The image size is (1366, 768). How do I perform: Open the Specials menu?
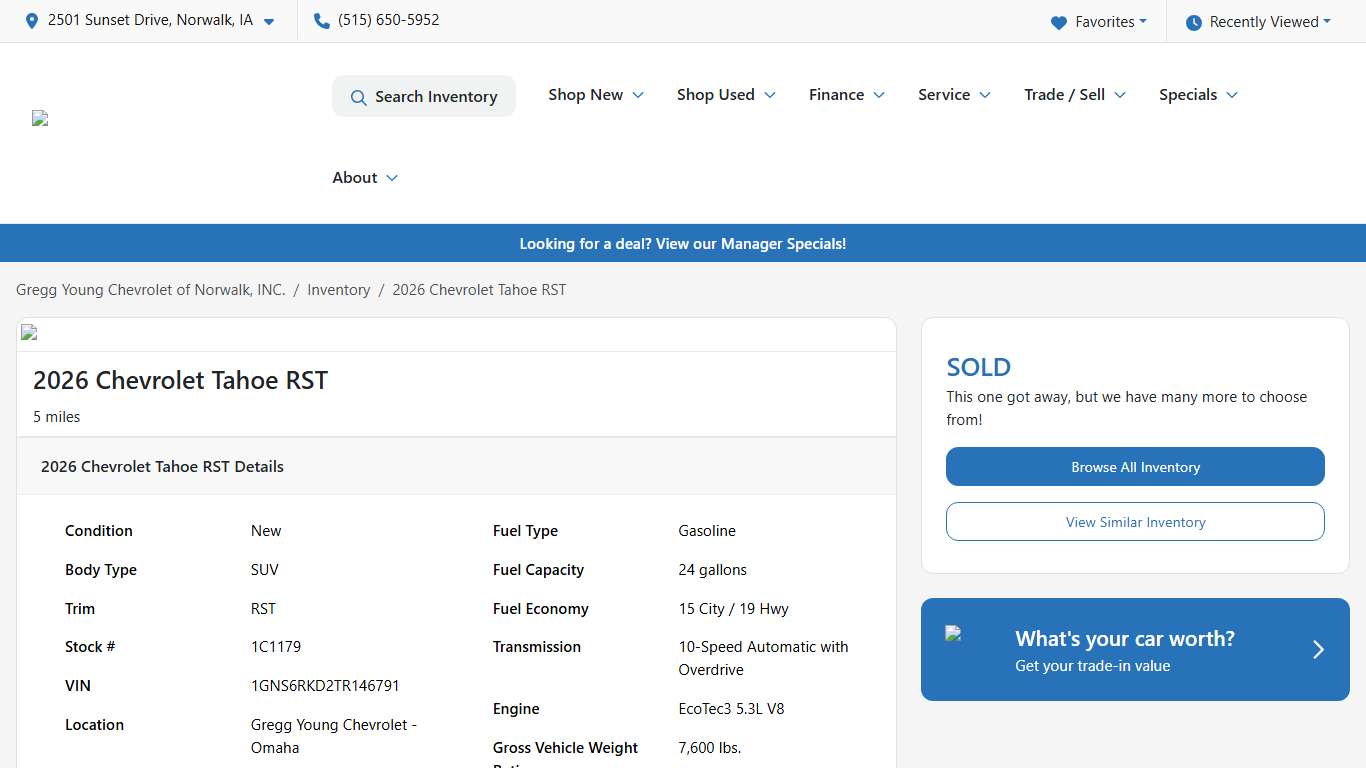click(x=1198, y=95)
